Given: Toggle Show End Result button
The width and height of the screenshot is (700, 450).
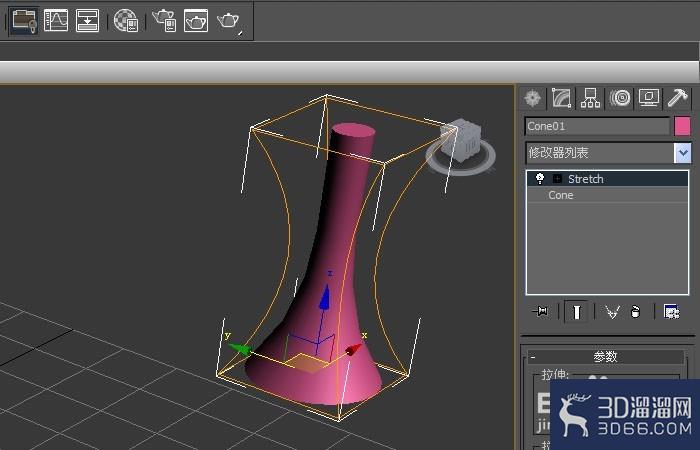Looking at the screenshot, I should [576, 311].
